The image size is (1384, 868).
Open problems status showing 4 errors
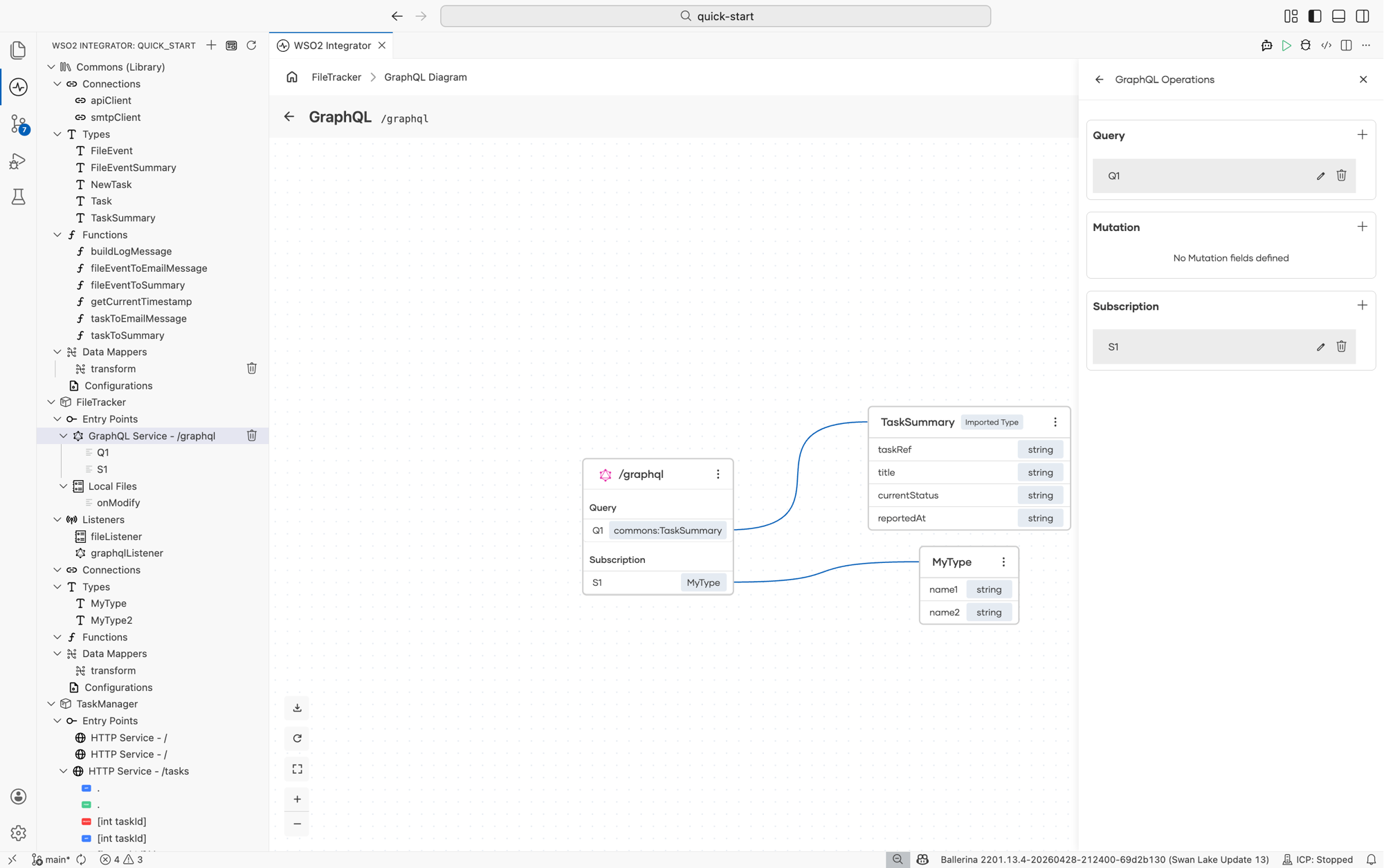[121, 860]
